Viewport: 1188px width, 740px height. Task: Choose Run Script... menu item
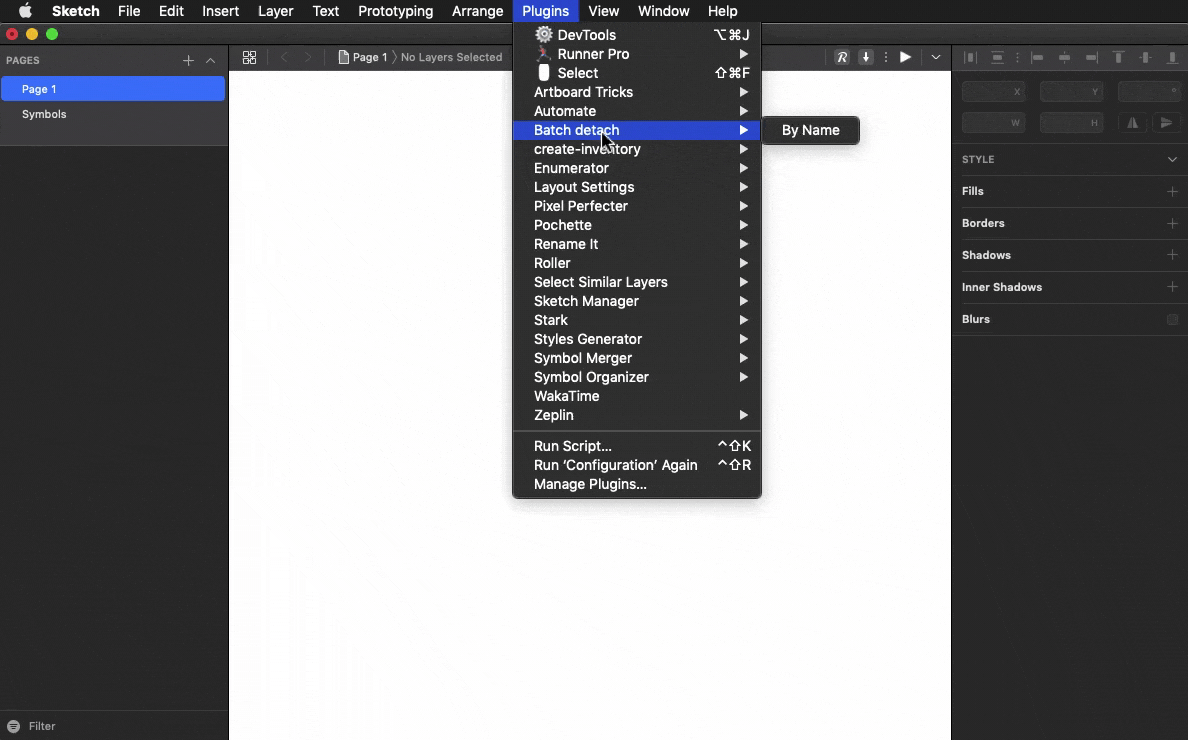pyautogui.click(x=636, y=446)
